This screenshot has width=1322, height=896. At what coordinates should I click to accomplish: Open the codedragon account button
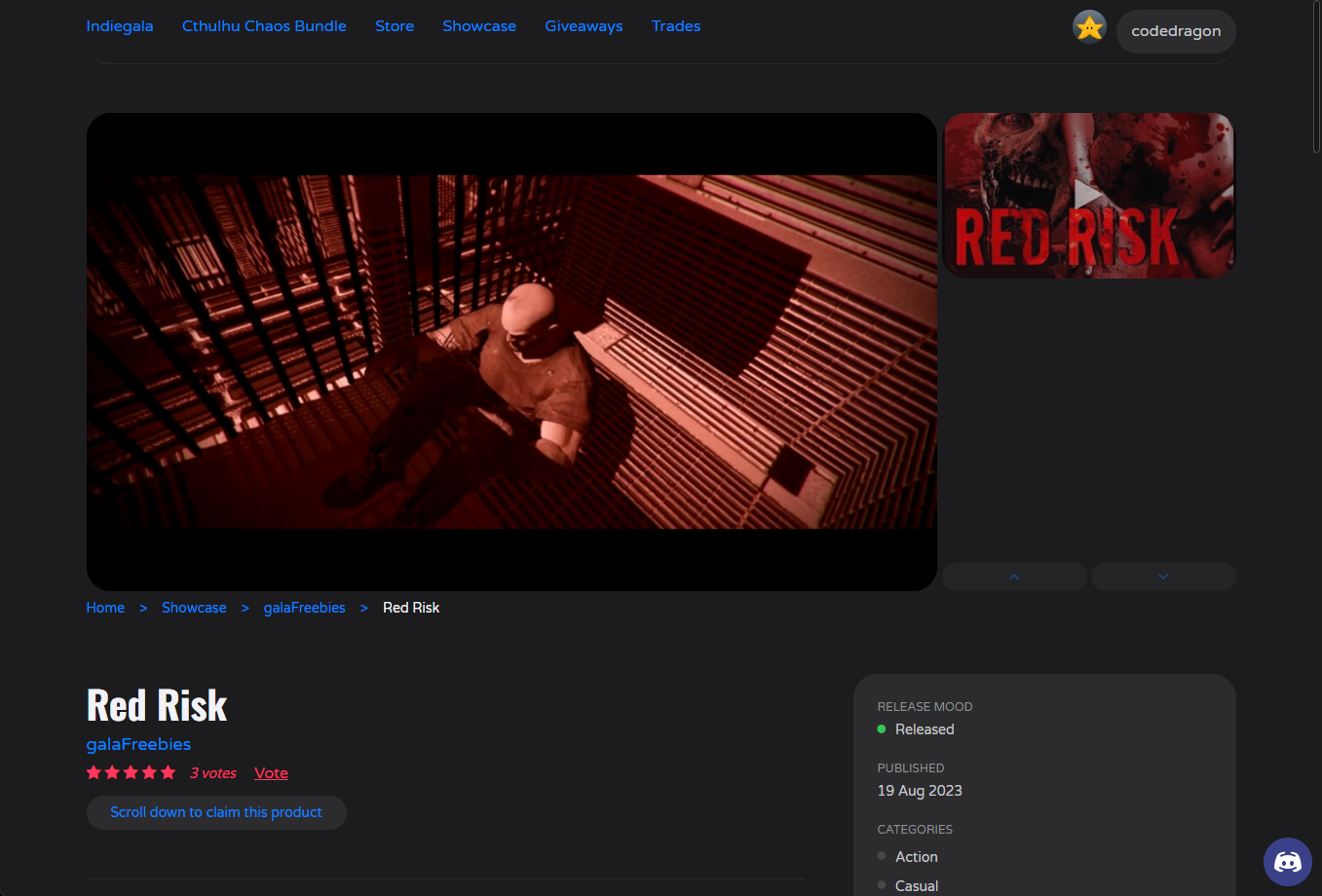click(x=1176, y=31)
